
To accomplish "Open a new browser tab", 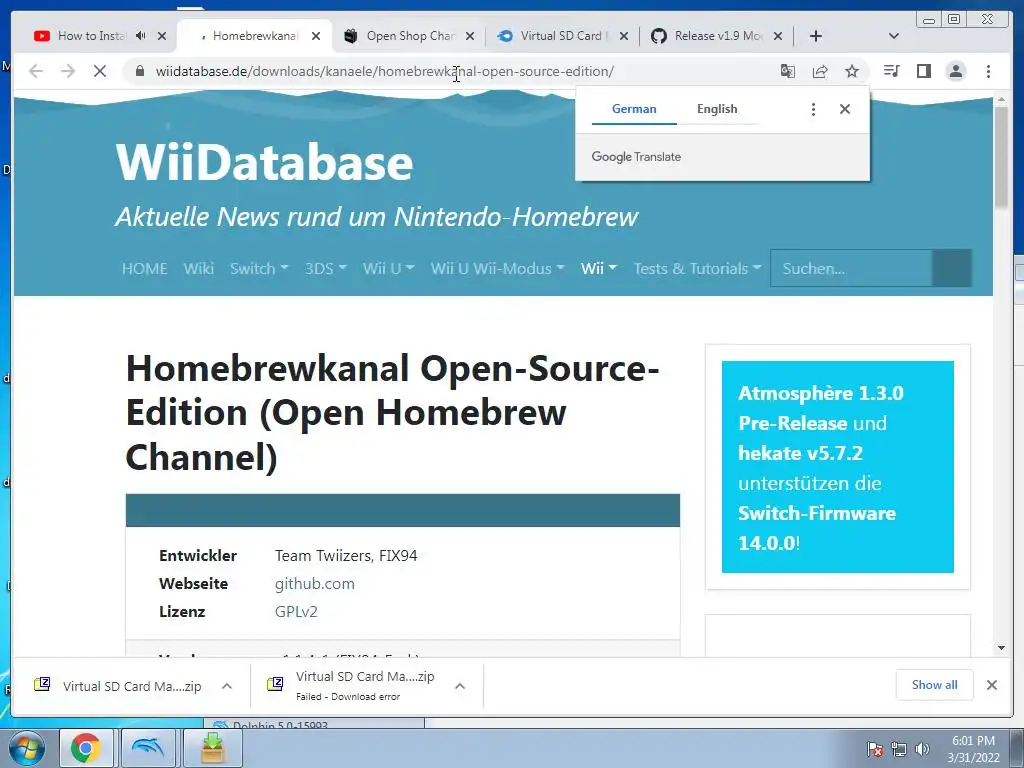I will 816,36.
